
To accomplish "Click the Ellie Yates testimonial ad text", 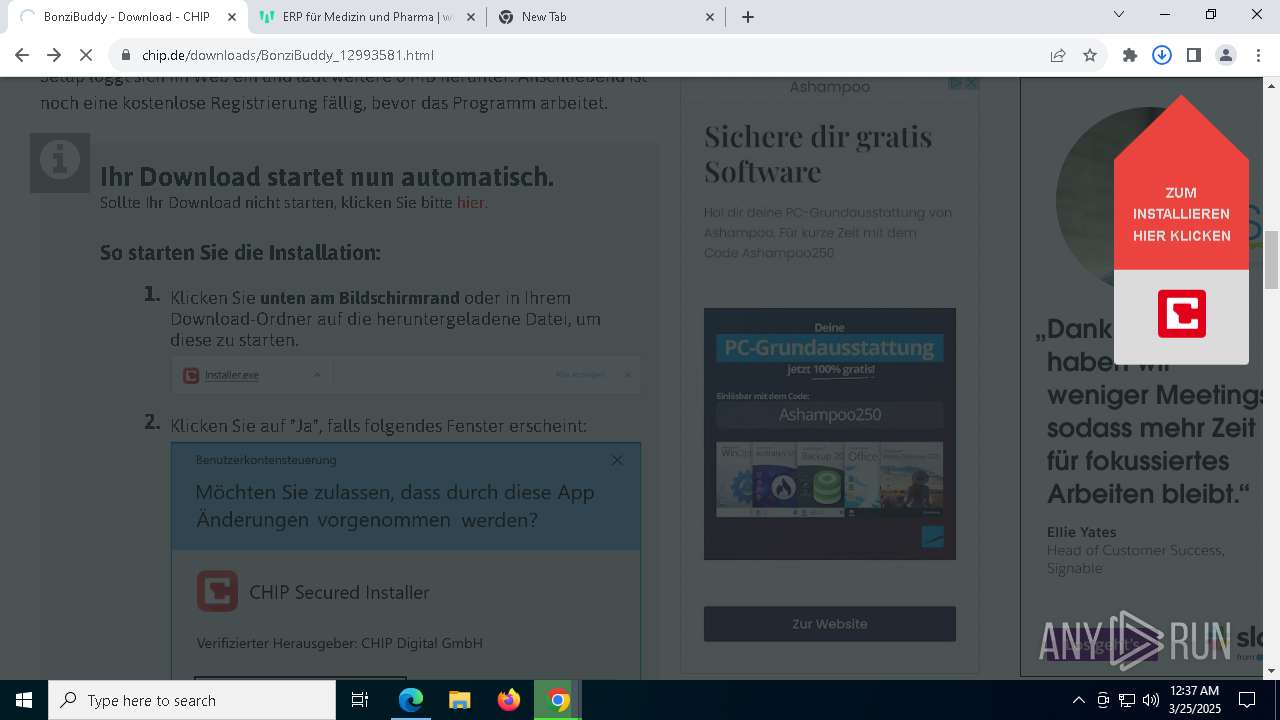I will (x=1081, y=532).
